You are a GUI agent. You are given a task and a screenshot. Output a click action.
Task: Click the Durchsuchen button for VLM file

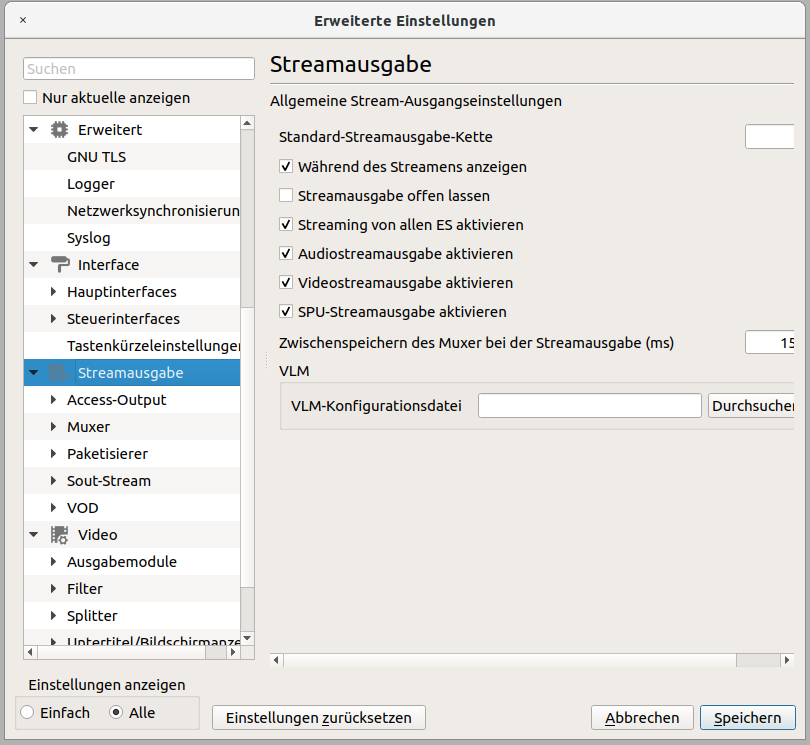pyautogui.click(x=751, y=406)
